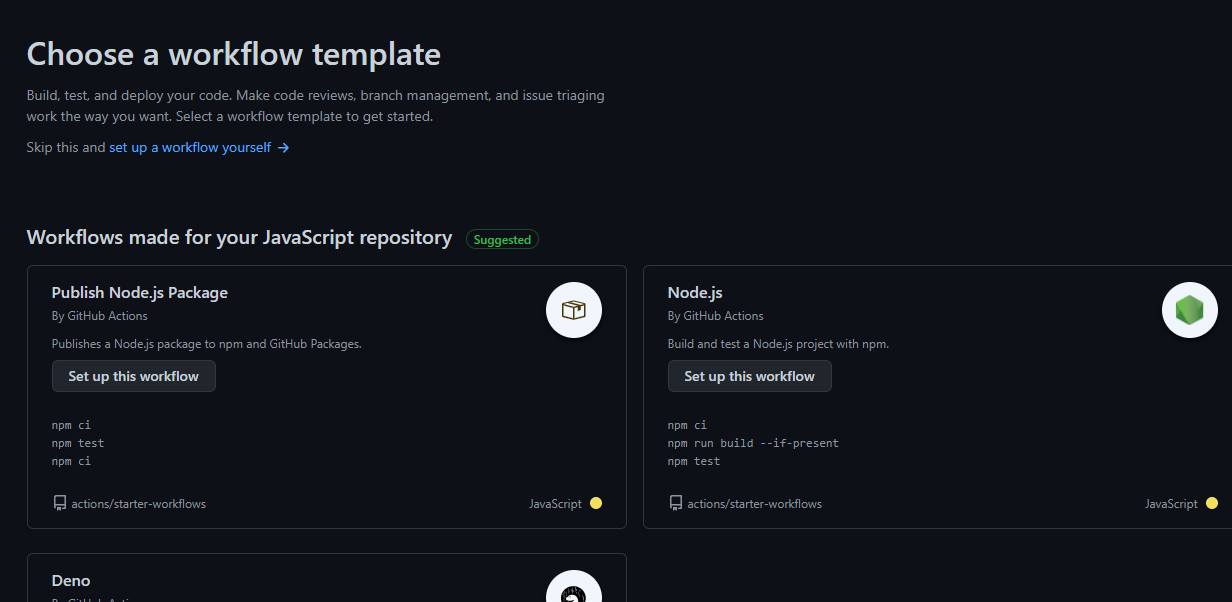Click the Publish Node.js Package title

tap(140, 293)
